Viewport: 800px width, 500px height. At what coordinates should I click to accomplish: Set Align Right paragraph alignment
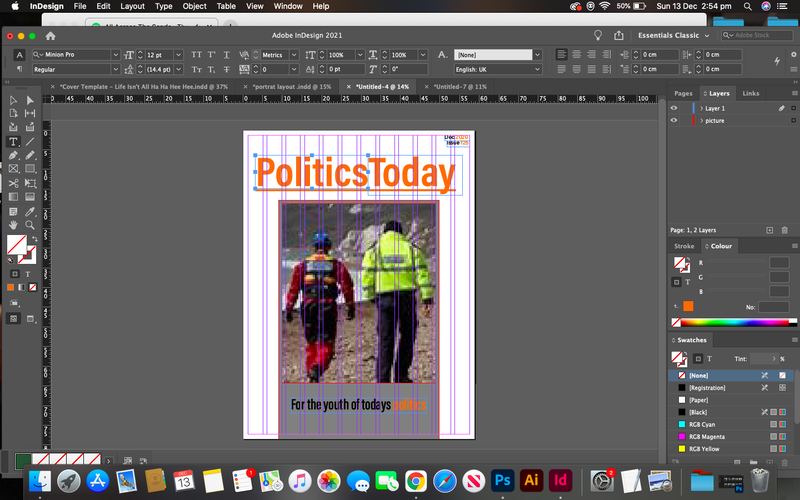591,55
